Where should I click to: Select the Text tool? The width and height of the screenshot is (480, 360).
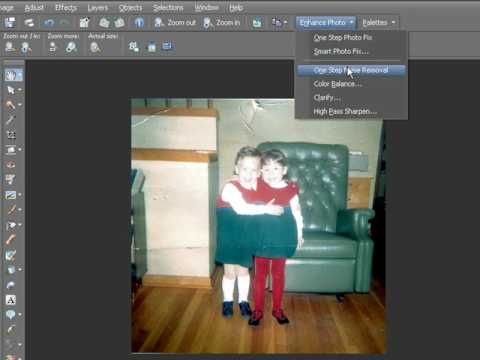tap(11, 300)
